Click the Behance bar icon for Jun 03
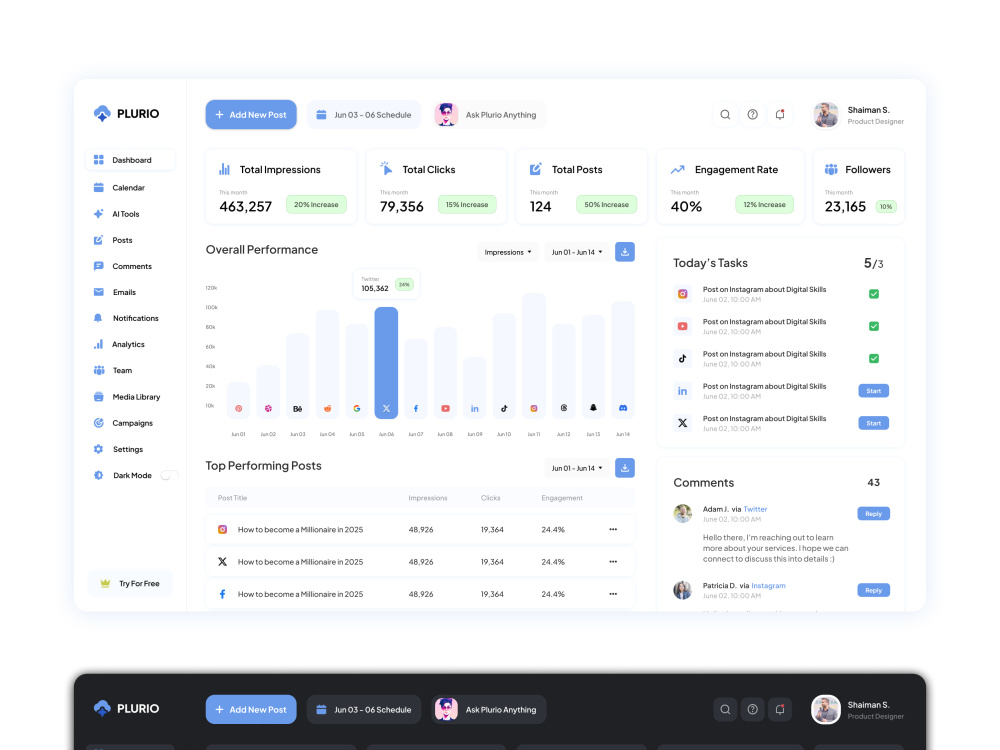Image resolution: width=1000 pixels, height=750 pixels. (x=297, y=408)
